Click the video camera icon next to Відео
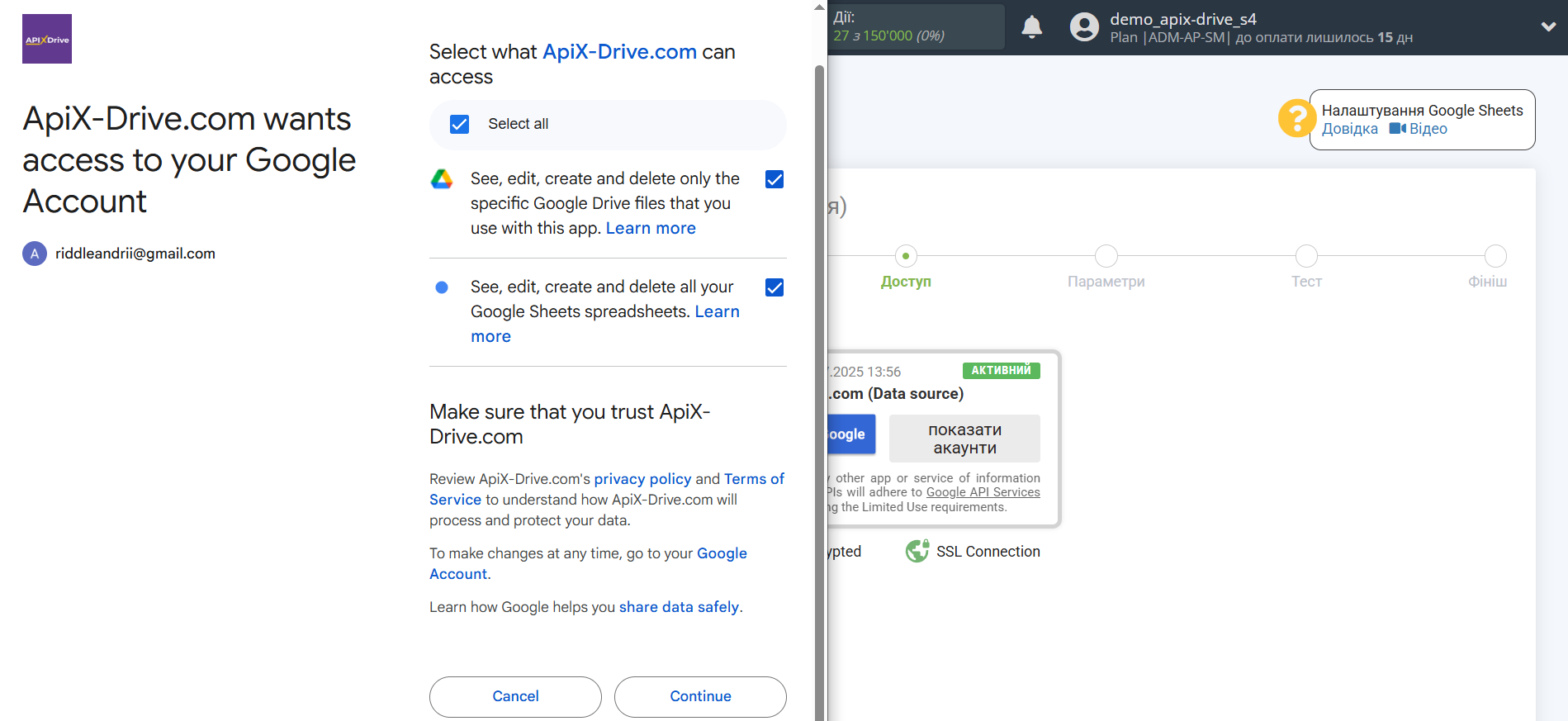The width and height of the screenshot is (1568, 721). point(1397,128)
